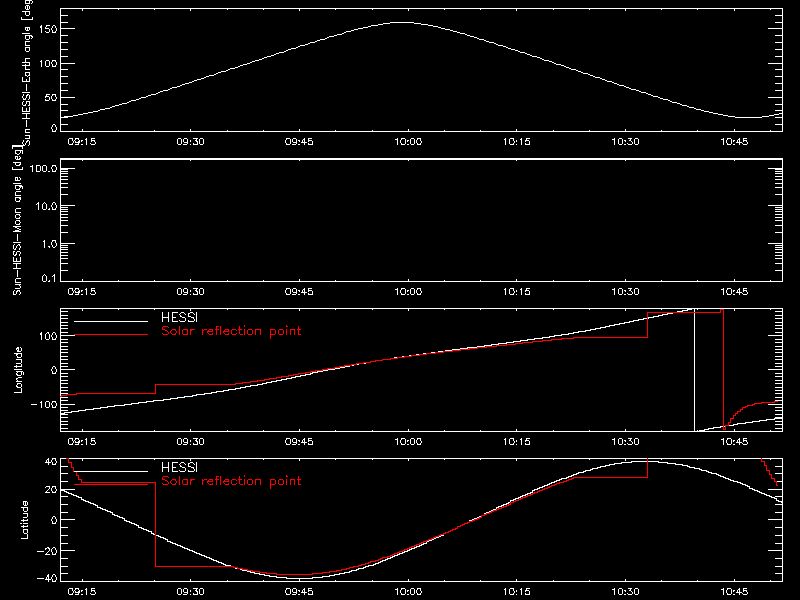The height and width of the screenshot is (600, 800).
Task: Click the 10.0 tick label on Moon angle plot
Action: coord(46,206)
